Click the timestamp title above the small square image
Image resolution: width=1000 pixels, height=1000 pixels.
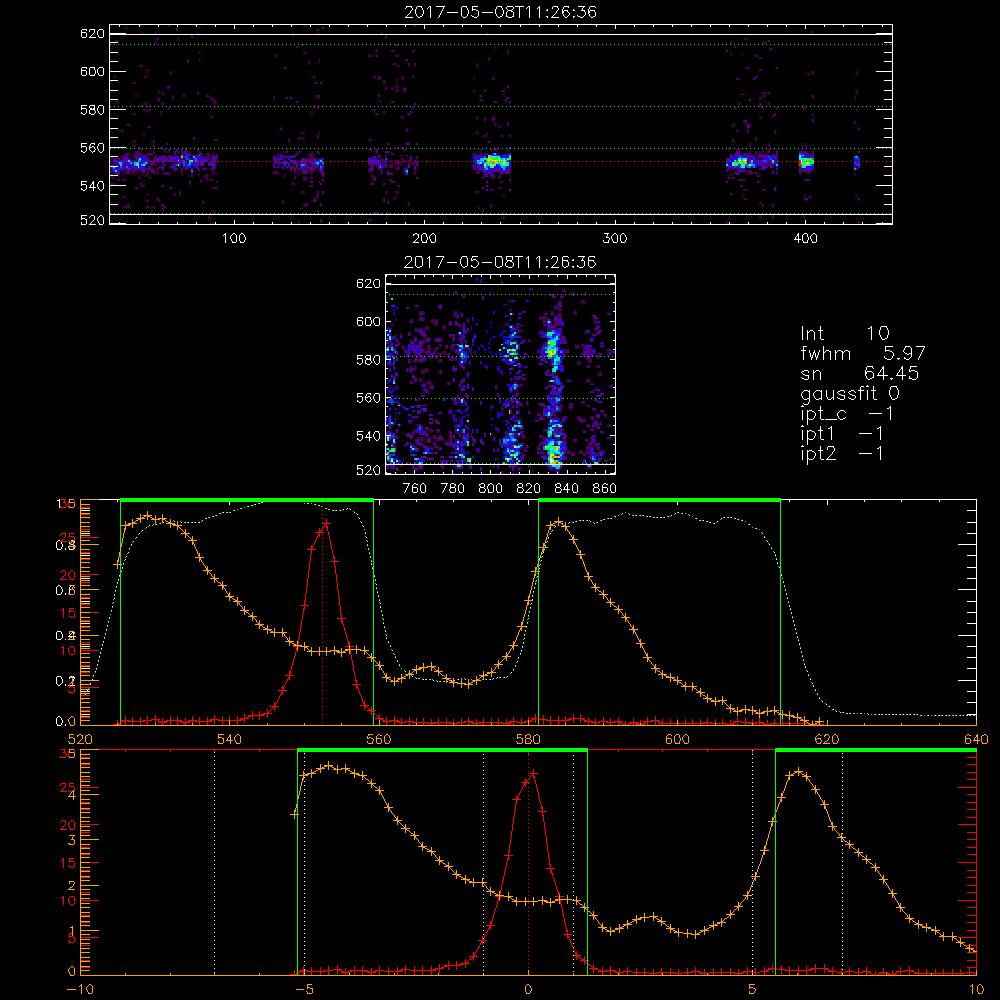tap(500, 262)
